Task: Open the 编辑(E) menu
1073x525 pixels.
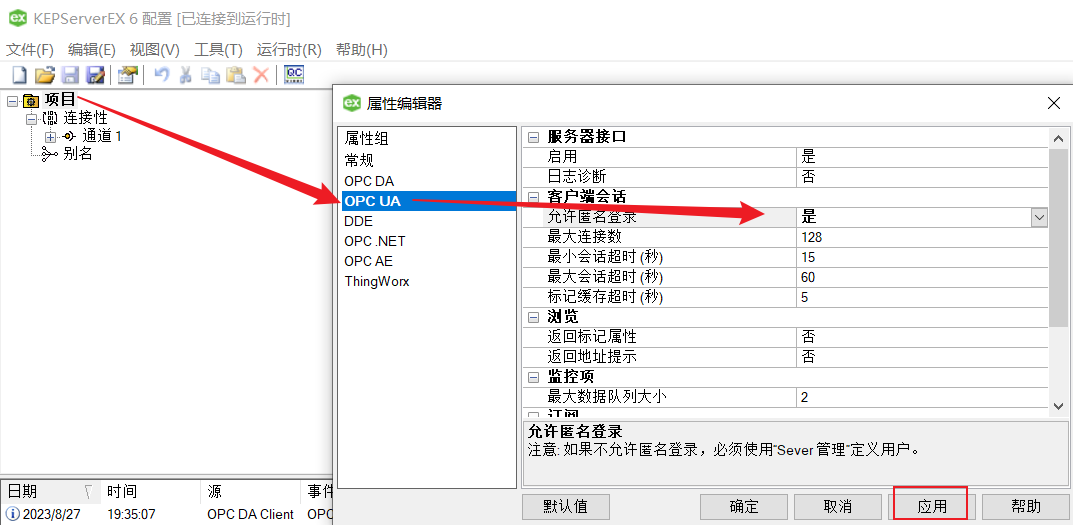Action: pyautogui.click(x=92, y=50)
